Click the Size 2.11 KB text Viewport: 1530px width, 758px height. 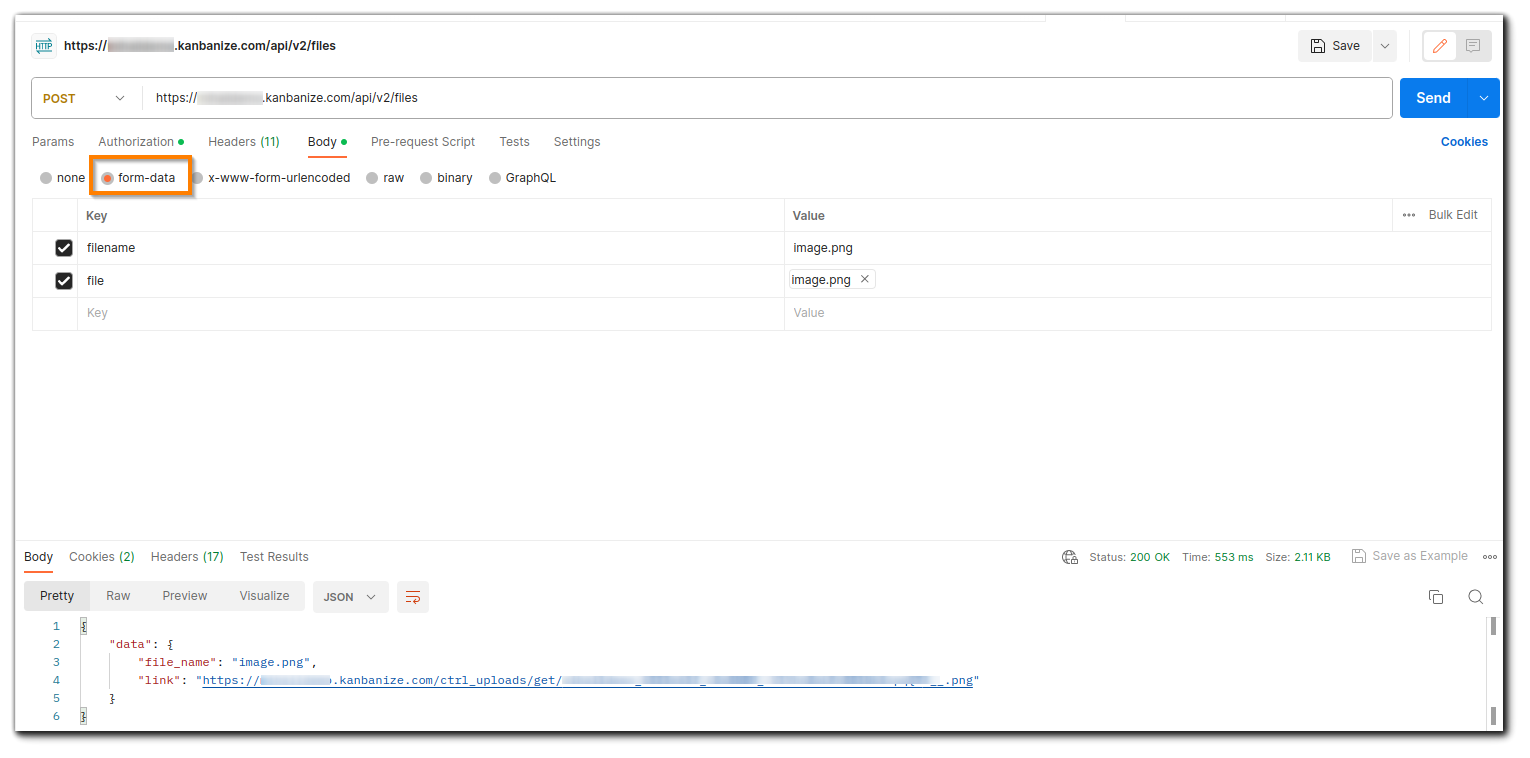click(1298, 557)
